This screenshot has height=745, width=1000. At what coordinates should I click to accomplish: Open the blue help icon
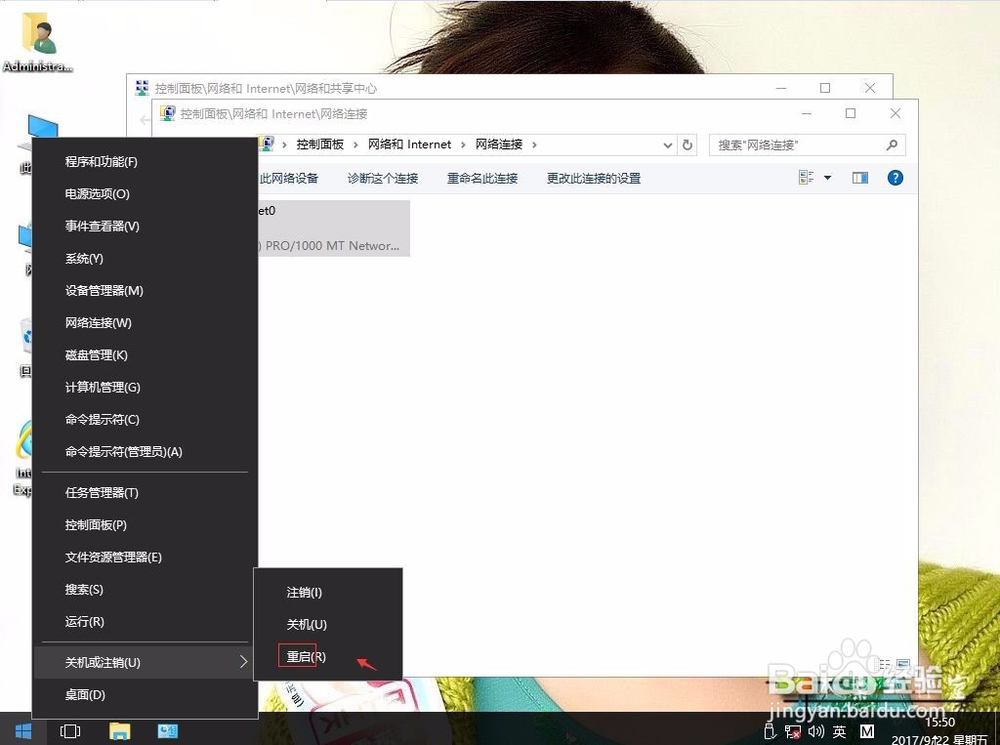[895, 178]
